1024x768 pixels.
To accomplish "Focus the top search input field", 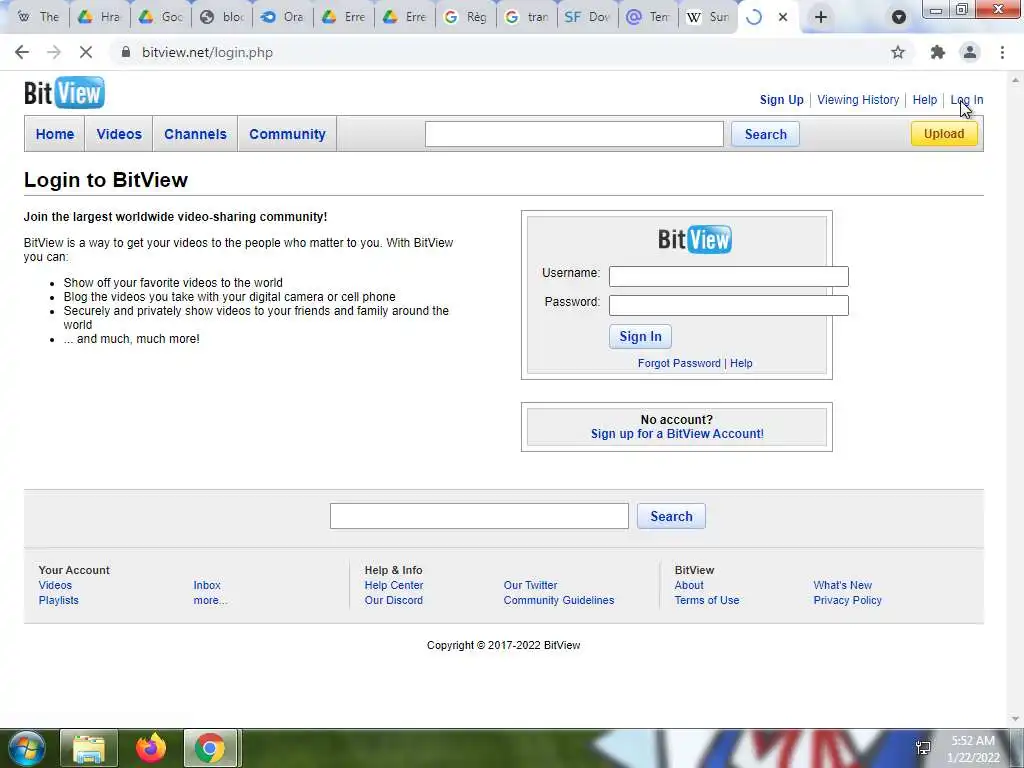I will [574, 134].
